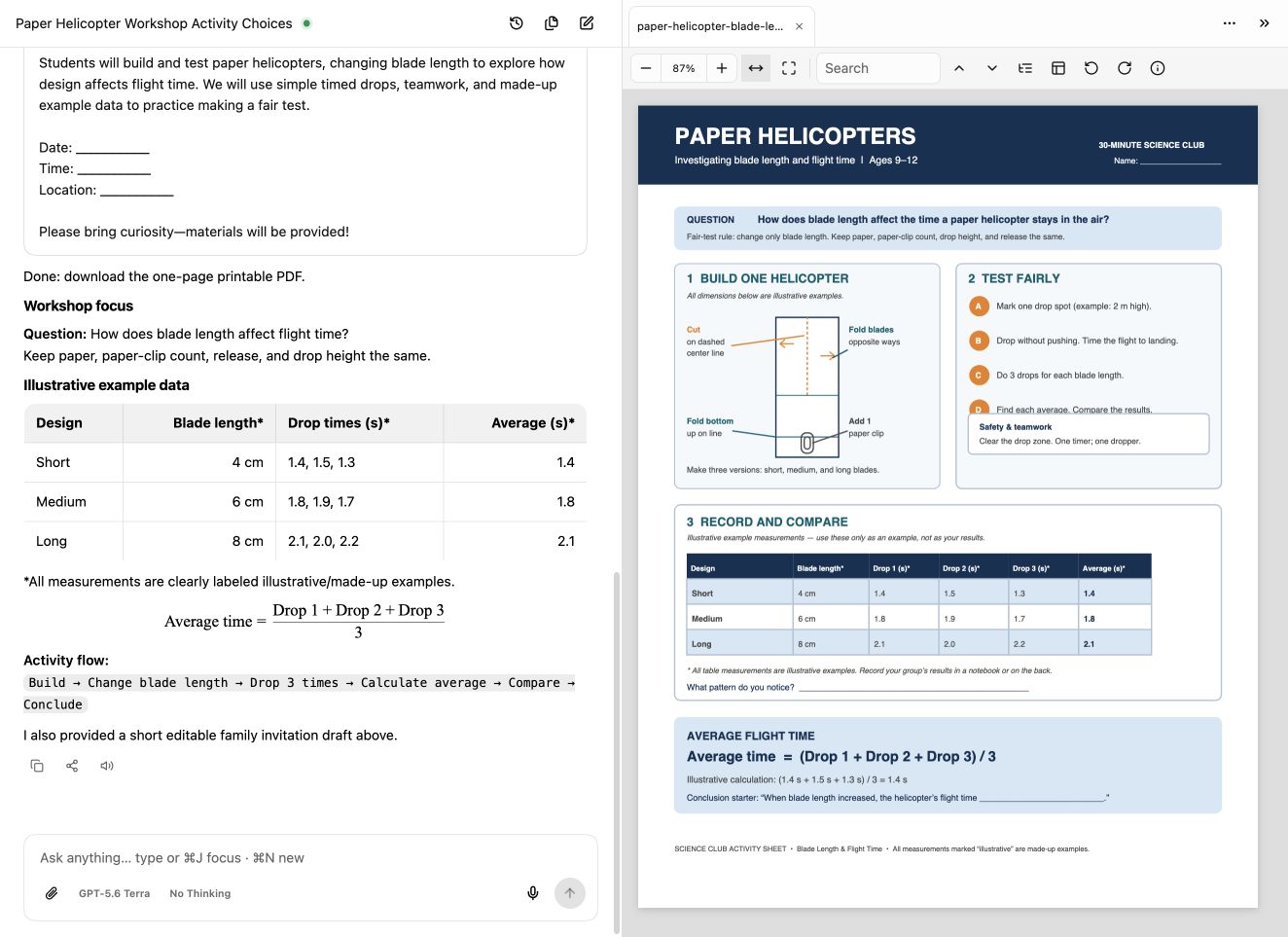1288x937 pixels.
Task: Close the paper-helicopter PDF tab
Action: point(800,26)
